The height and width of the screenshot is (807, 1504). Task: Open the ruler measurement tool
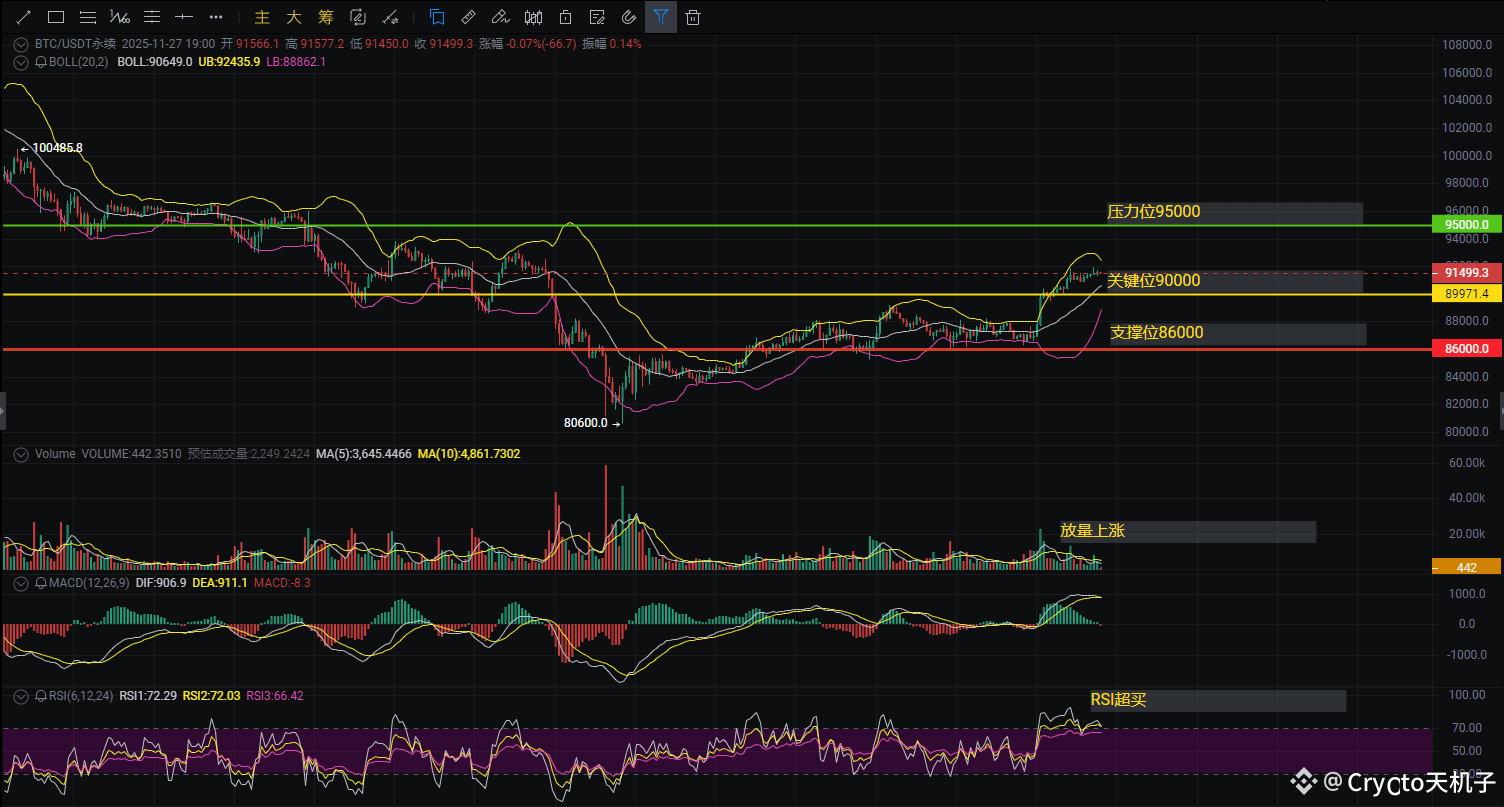click(468, 17)
